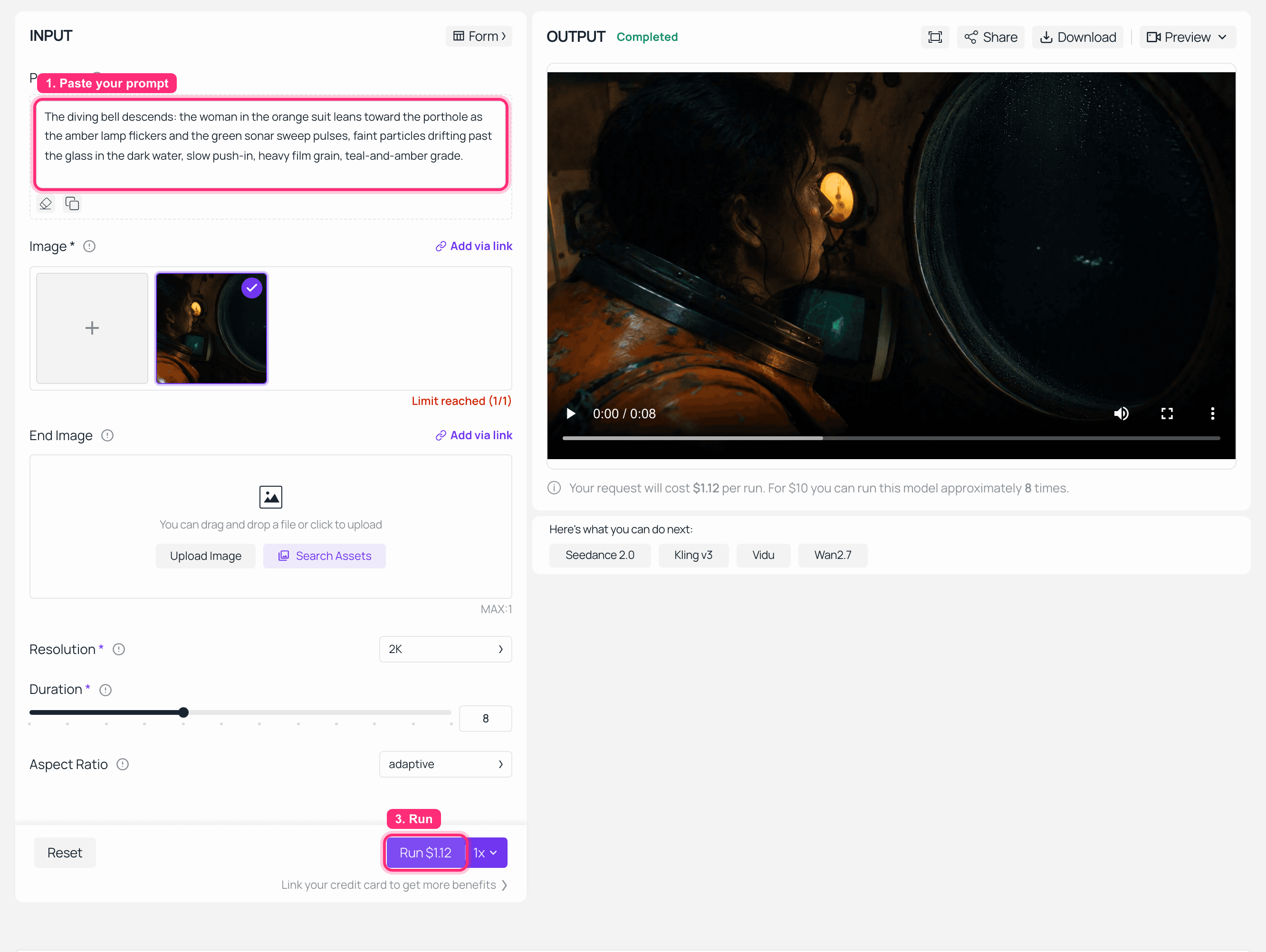Open the Resolution 2K selector
1266x952 pixels.
click(x=445, y=649)
